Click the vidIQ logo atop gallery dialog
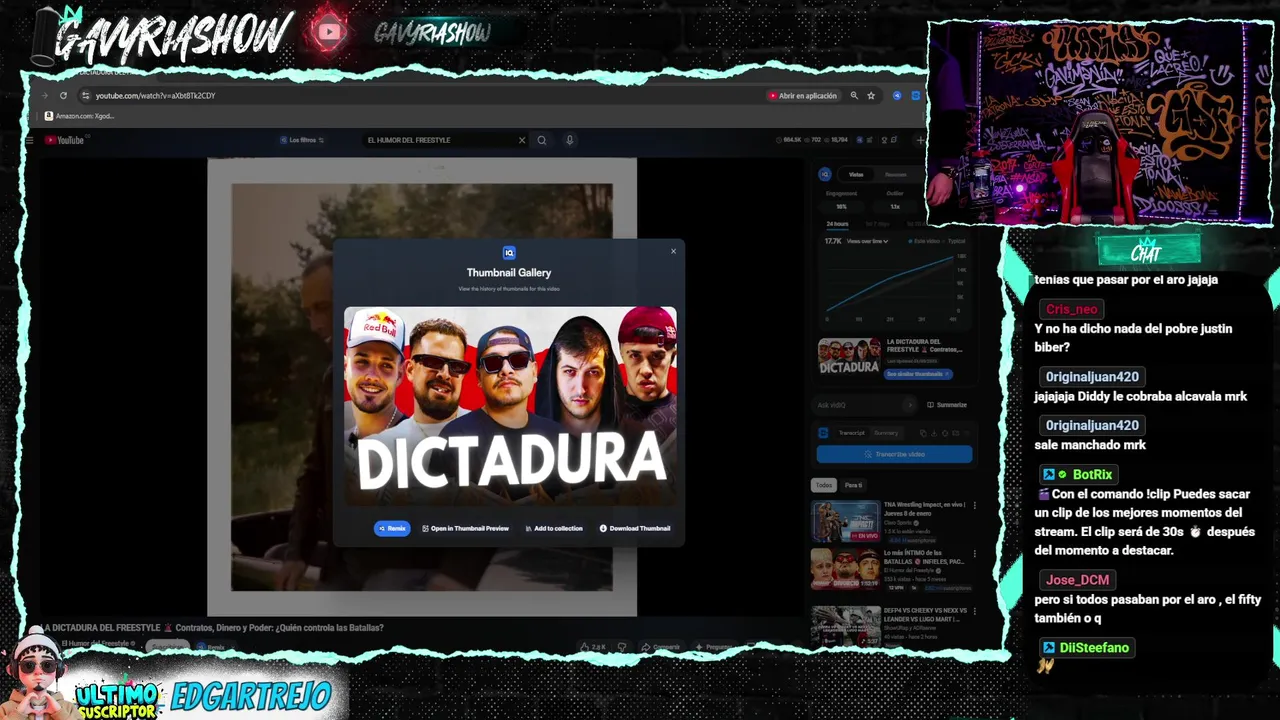 point(509,253)
